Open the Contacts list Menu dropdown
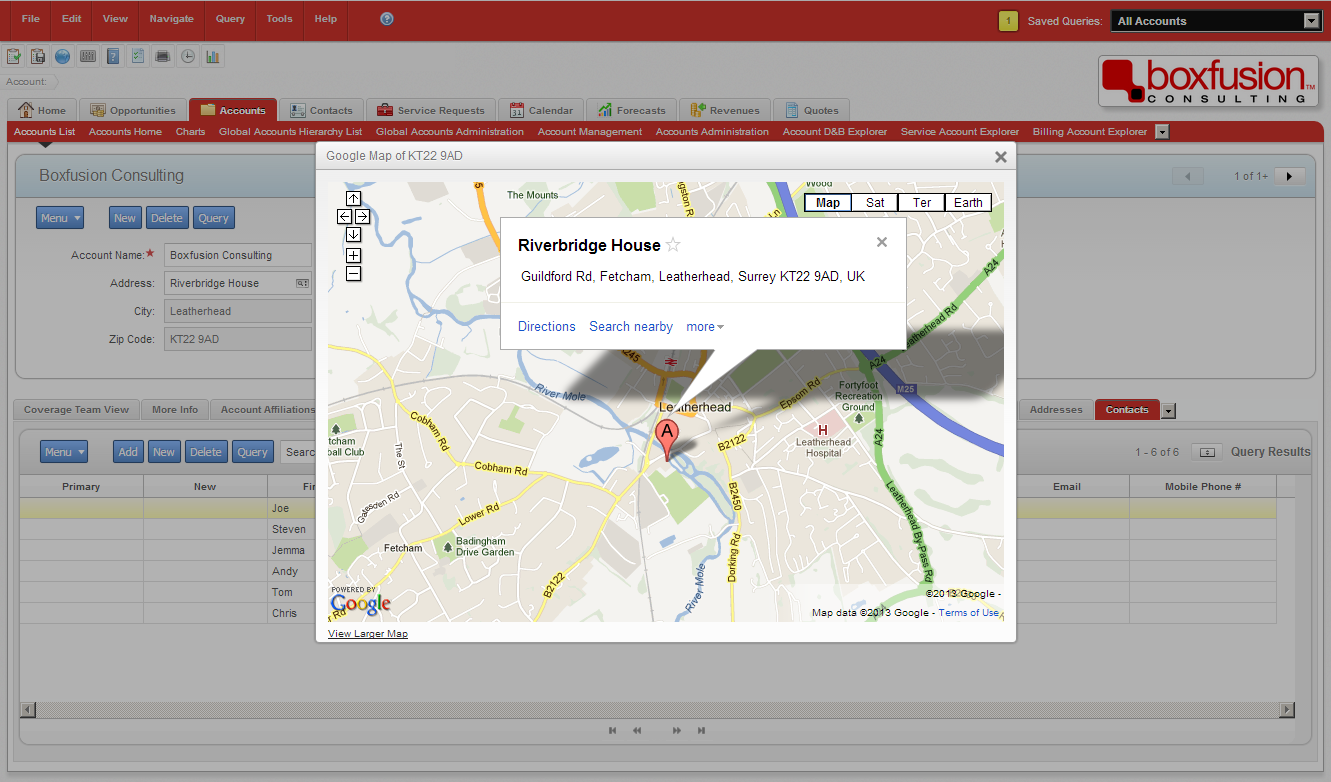 click(x=64, y=452)
